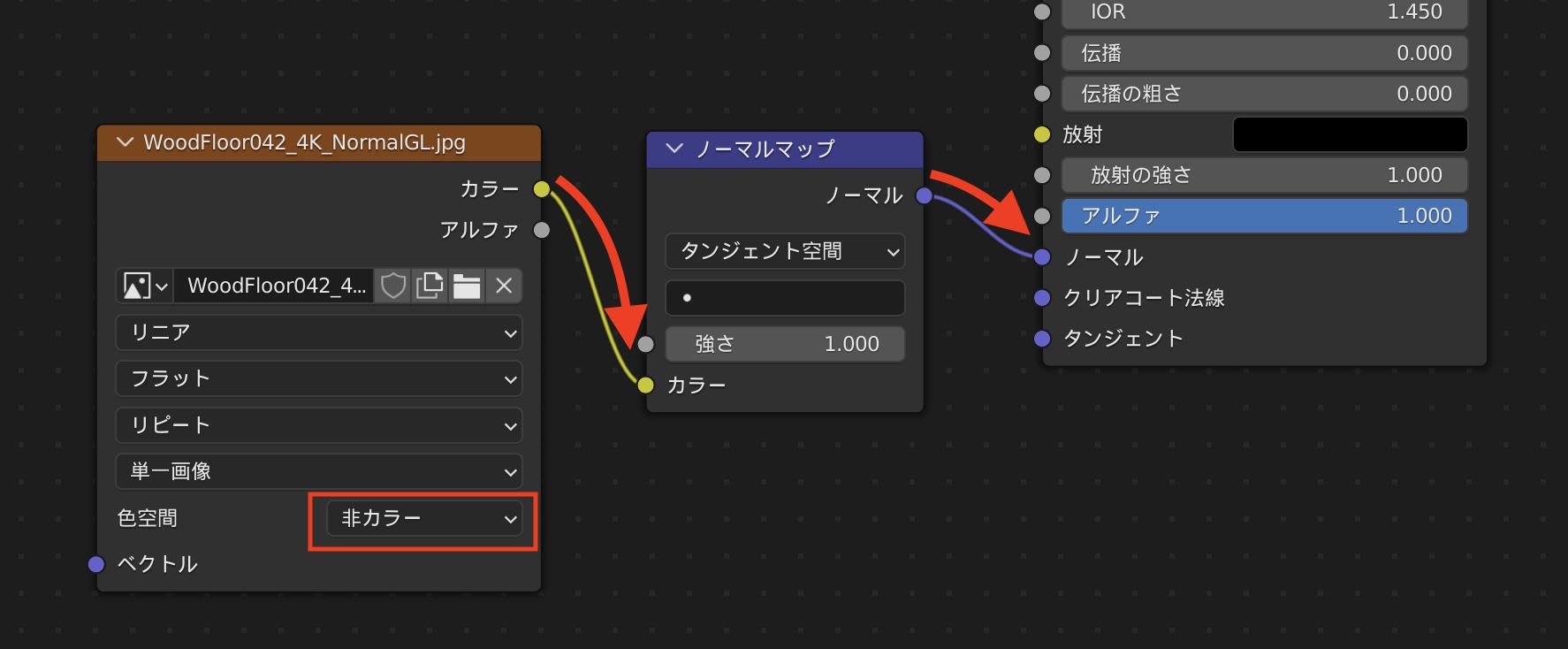Collapse the Normal Map node
The width and height of the screenshot is (1568, 649).
pos(674,149)
